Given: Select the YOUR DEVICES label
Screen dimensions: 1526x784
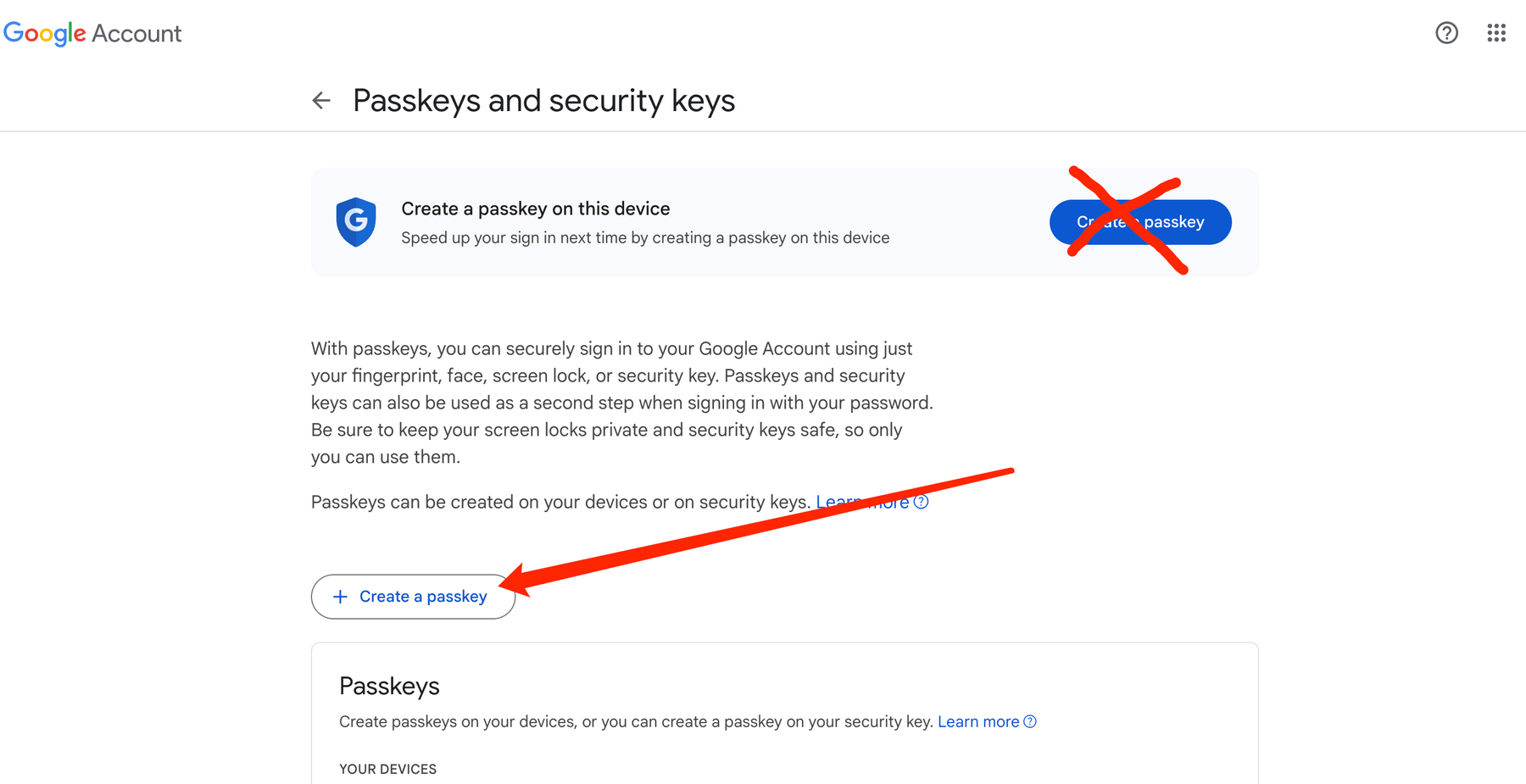Looking at the screenshot, I should pos(387,769).
